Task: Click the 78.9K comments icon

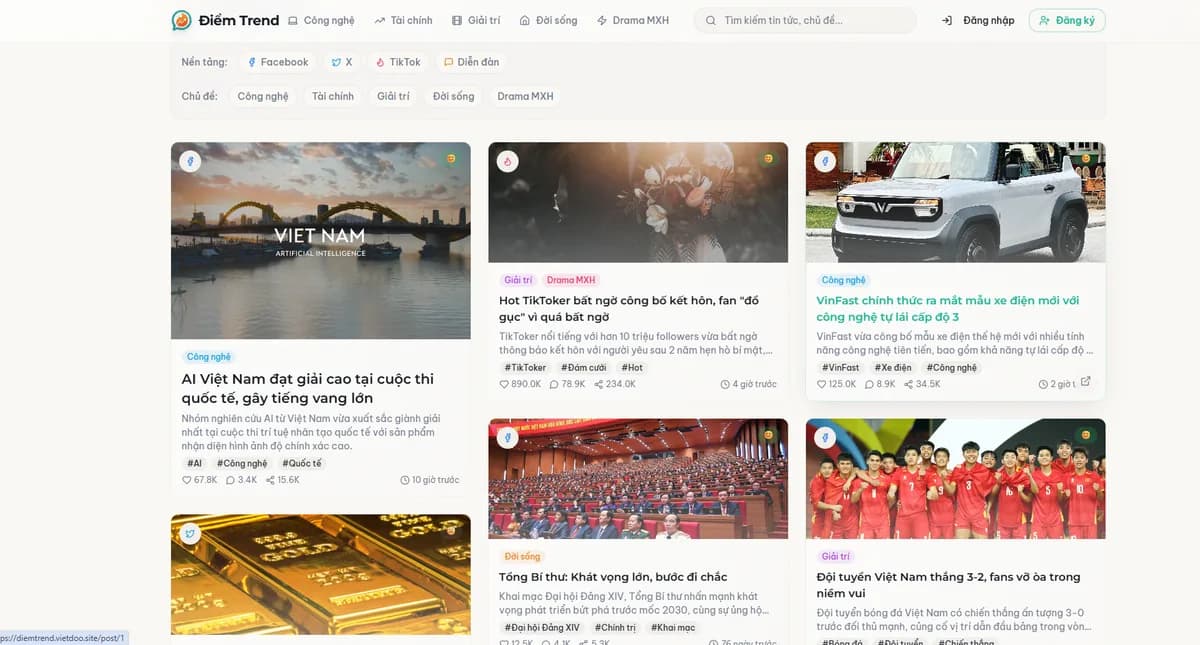Action: coord(554,384)
